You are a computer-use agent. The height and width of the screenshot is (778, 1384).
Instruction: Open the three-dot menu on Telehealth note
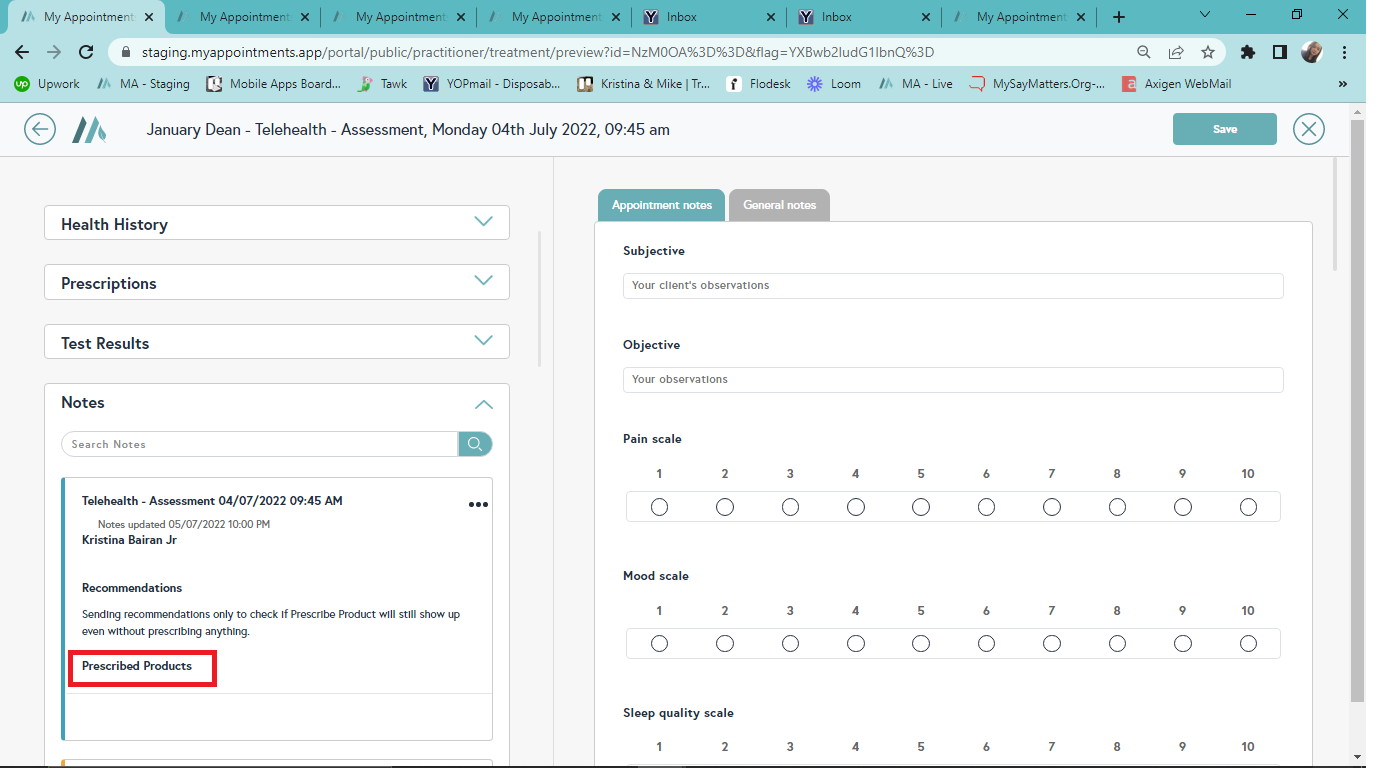pos(479,505)
